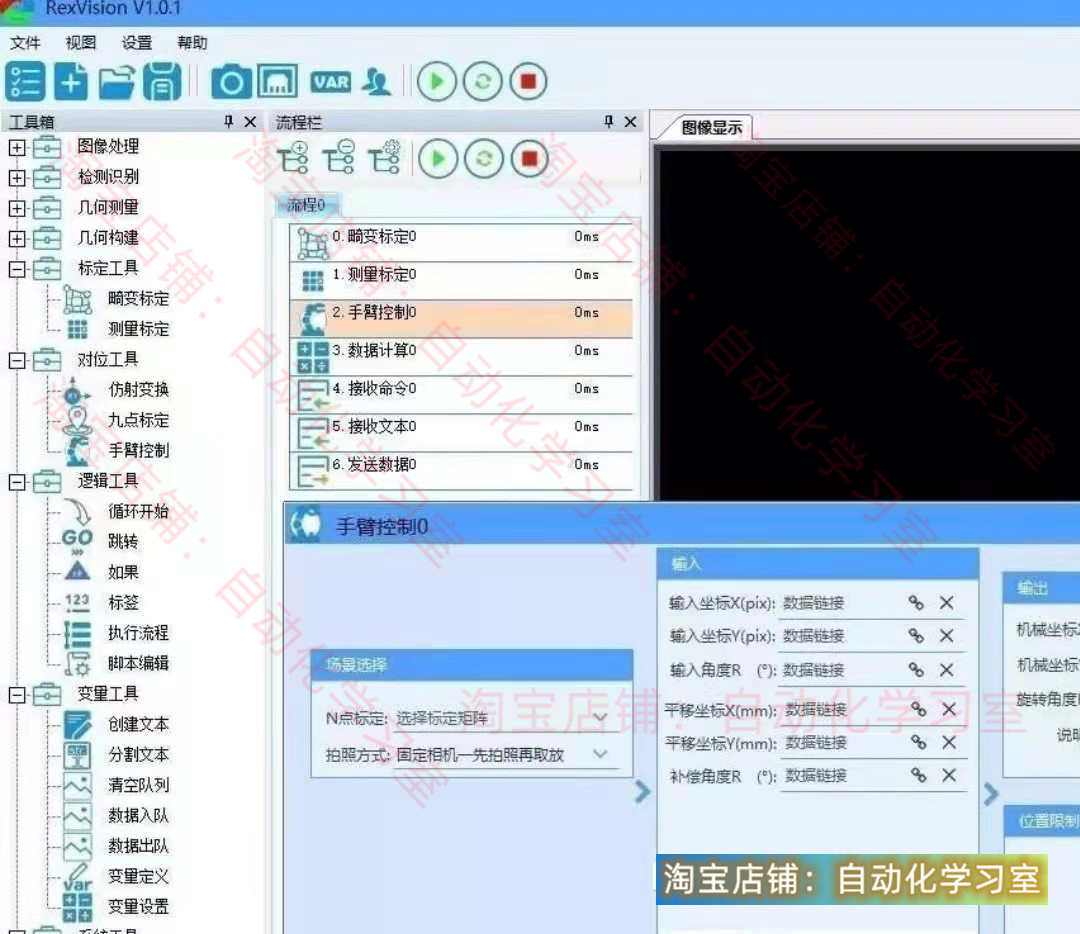Create a new project with the plus icon
The image size is (1080, 934).
71,81
